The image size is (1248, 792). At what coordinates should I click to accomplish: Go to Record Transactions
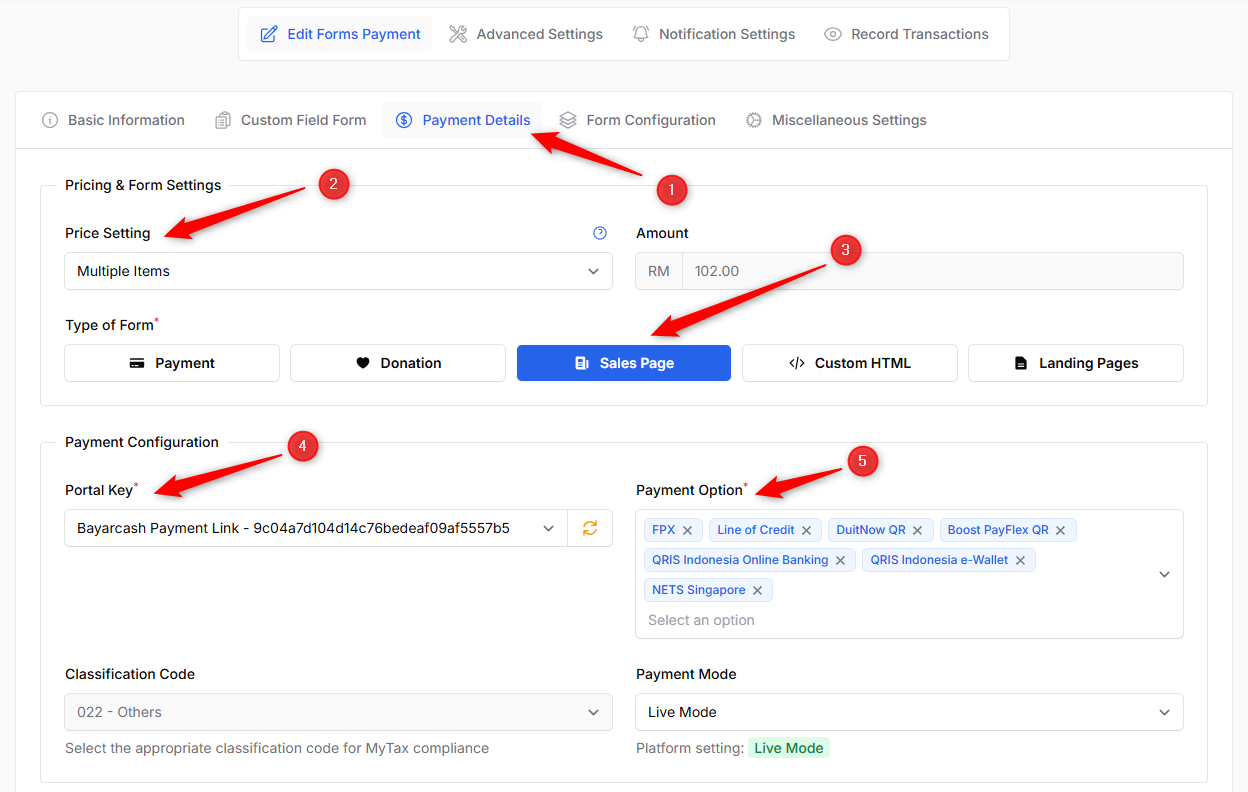click(906, 34)
